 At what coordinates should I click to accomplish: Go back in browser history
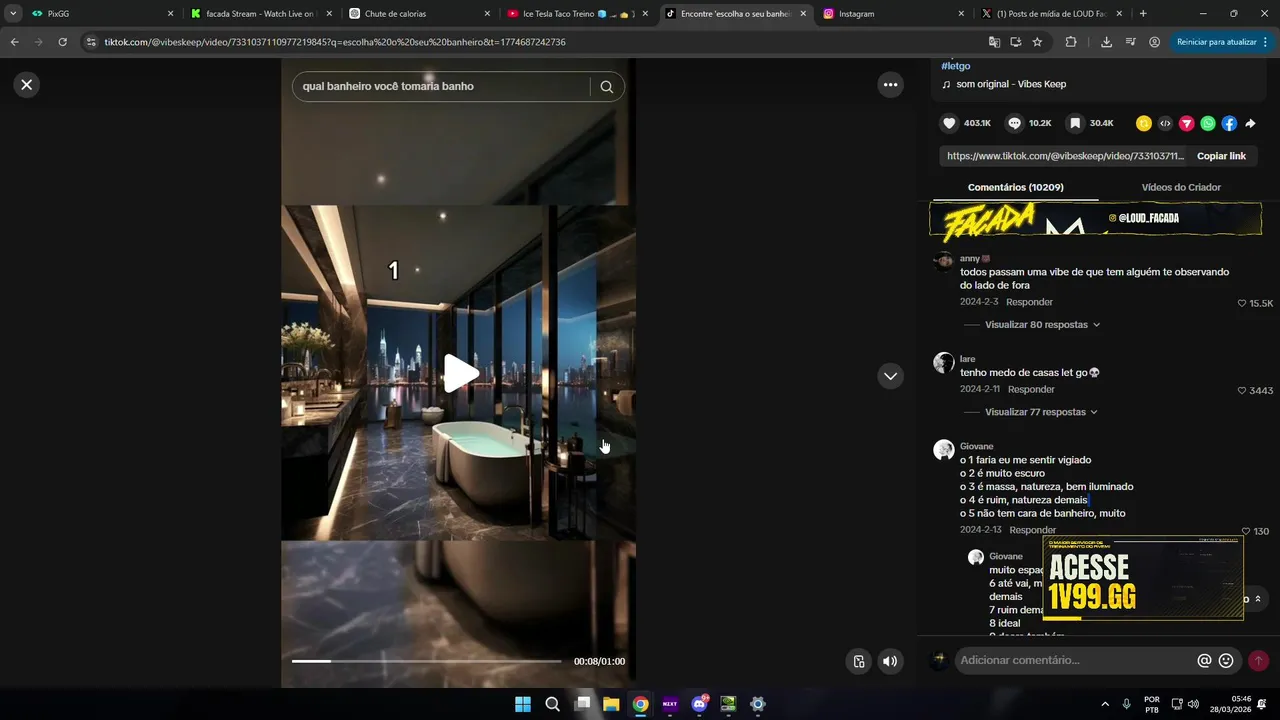click(x=14, y=42)
